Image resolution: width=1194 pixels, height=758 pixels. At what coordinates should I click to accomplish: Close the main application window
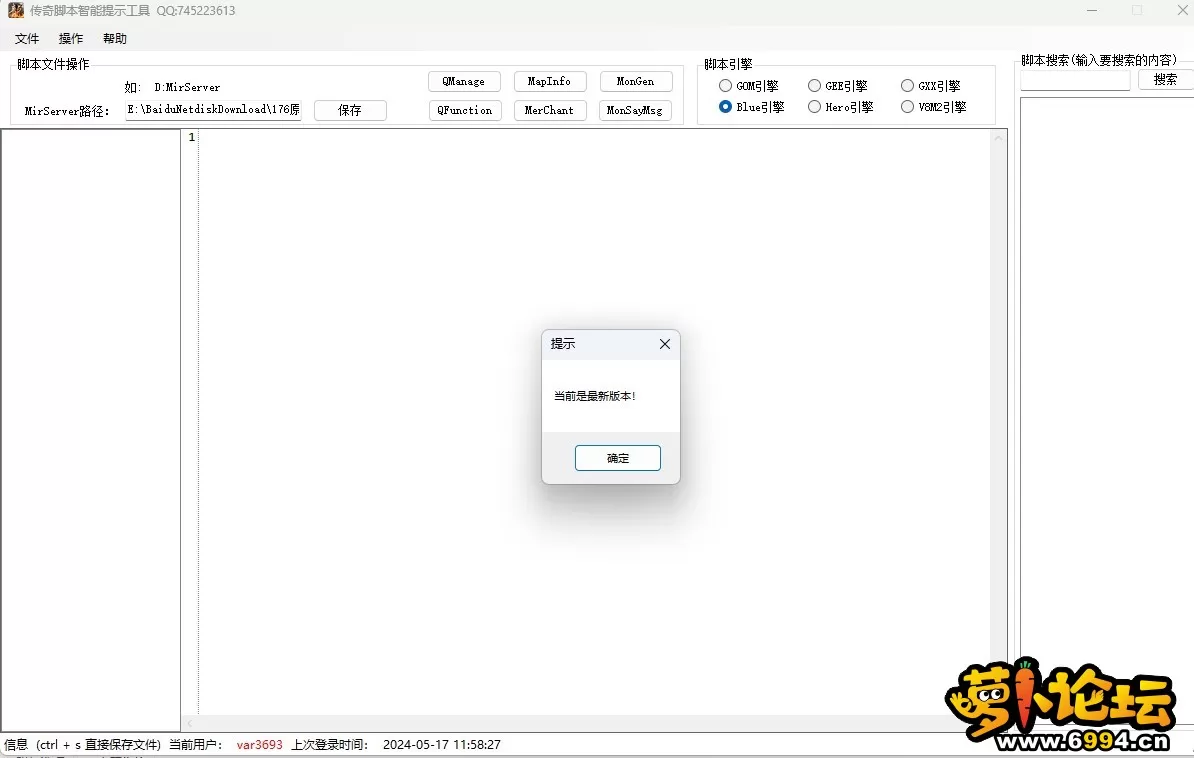[x=1182, y=11]
